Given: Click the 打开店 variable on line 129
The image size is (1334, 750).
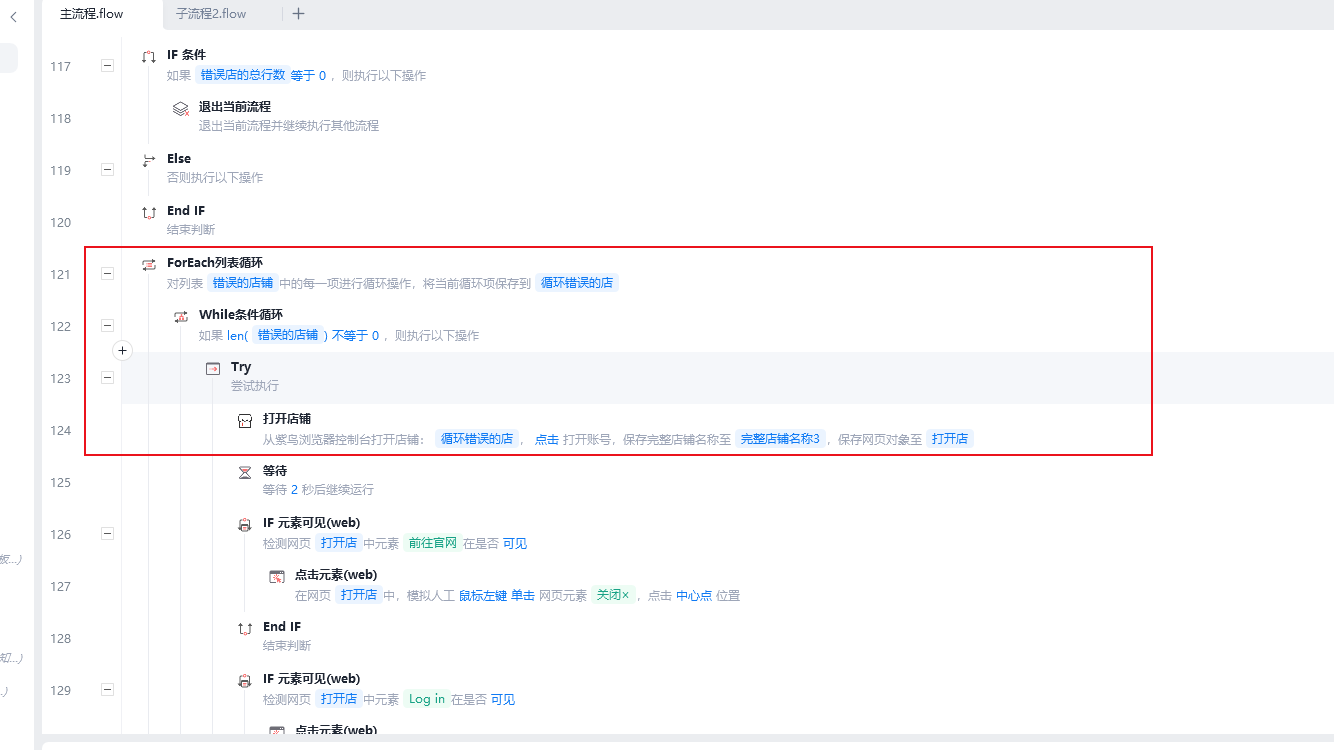Looking at the screenshot, I should (339, 699).
